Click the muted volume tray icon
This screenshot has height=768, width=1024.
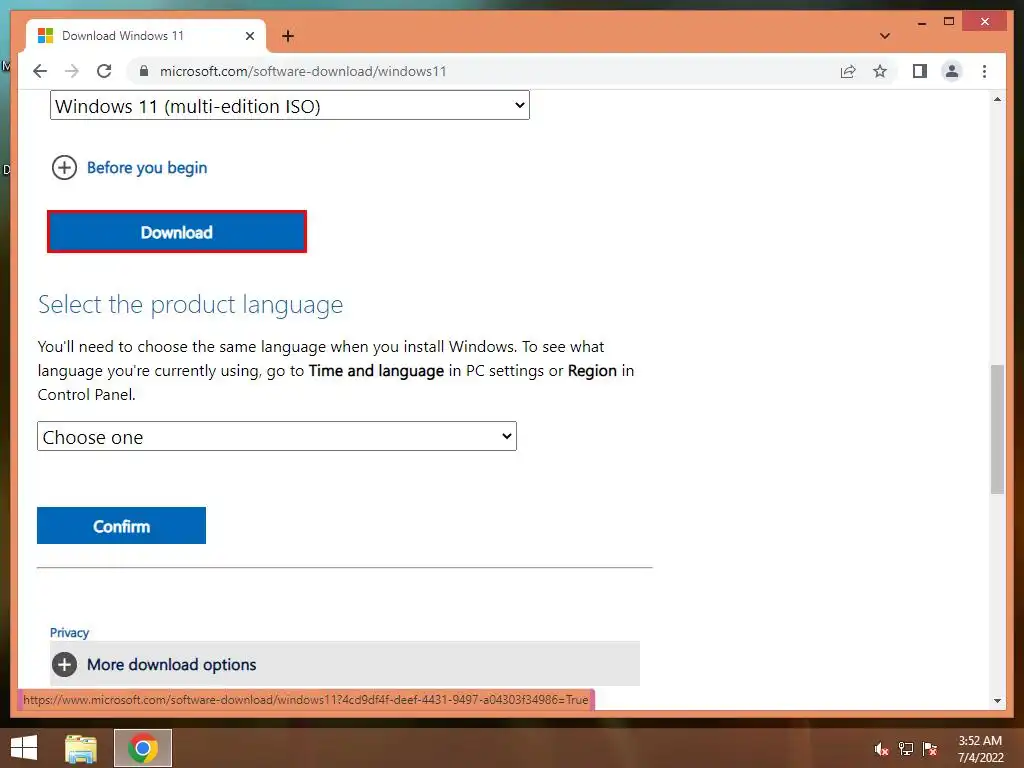882,749
